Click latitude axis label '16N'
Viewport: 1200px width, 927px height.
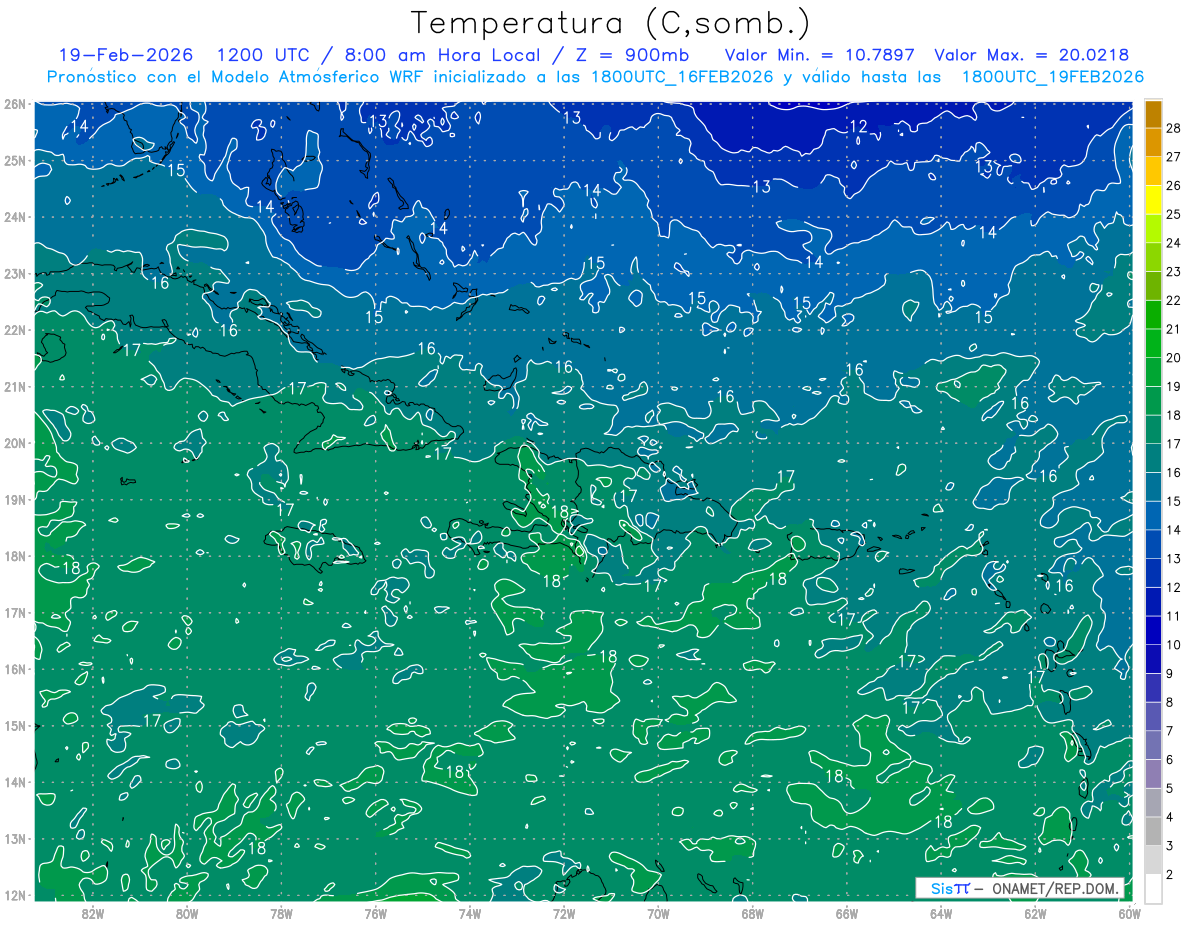pos(15,669)
